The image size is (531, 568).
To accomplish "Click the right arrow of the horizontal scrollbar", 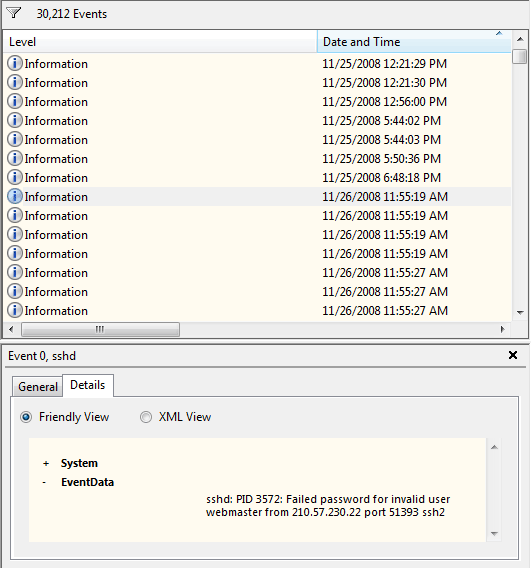I will pos(502,329).
